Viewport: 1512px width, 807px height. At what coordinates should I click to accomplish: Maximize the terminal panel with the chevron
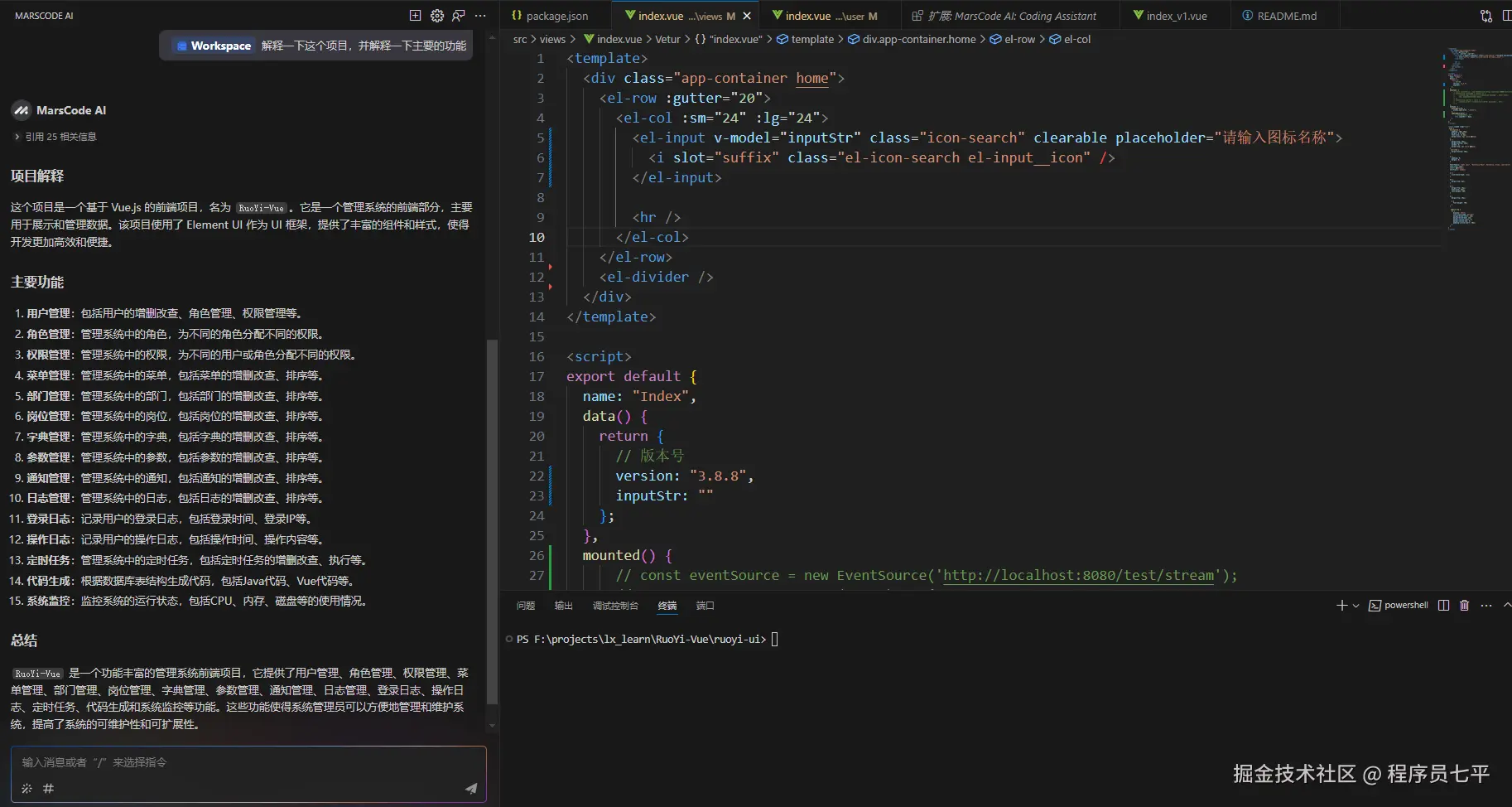(1506, 605)
